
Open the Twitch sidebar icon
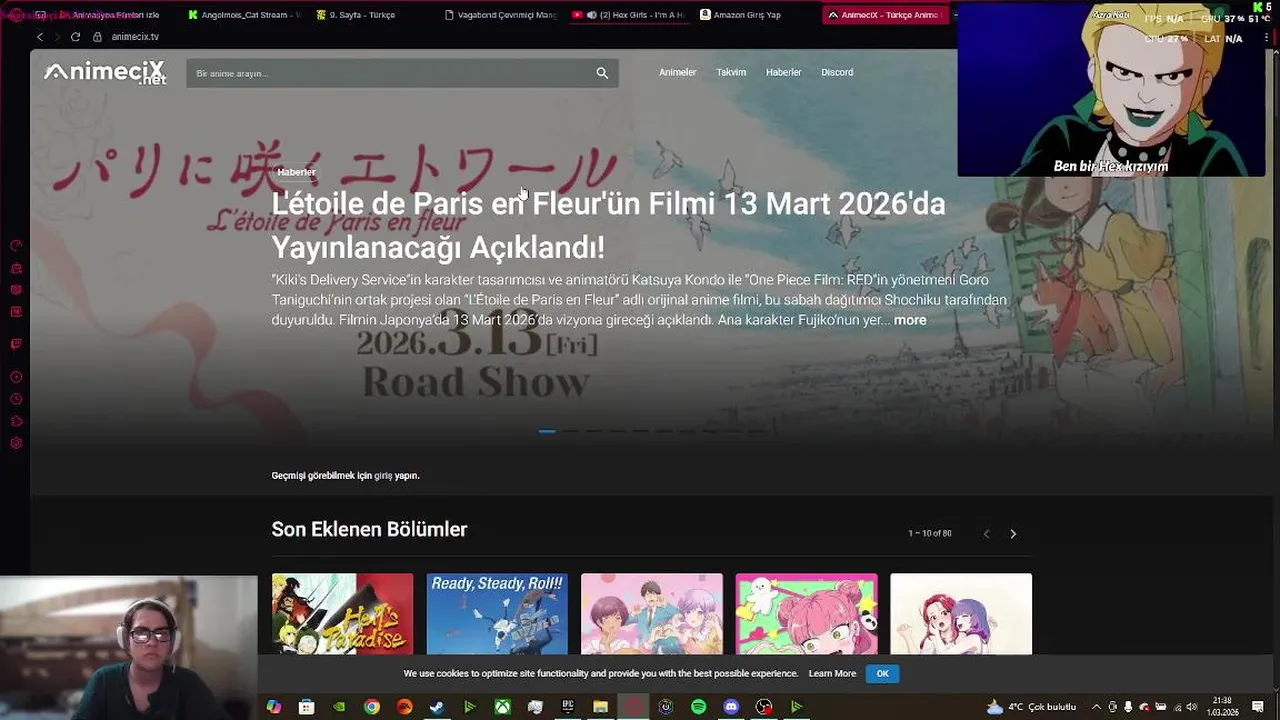[x=16, y=344]
